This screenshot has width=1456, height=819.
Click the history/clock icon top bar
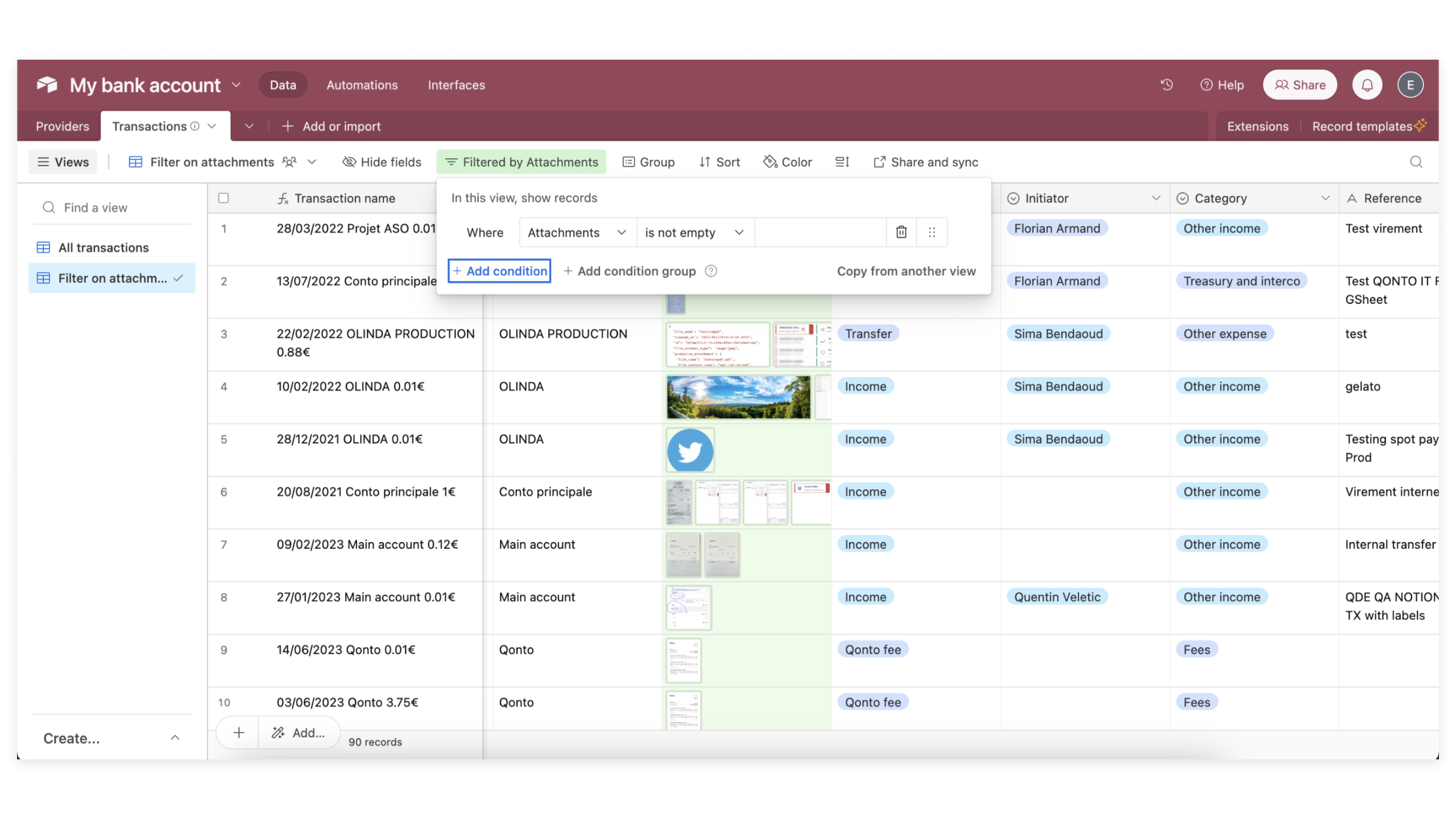[x=1167, y=85]
